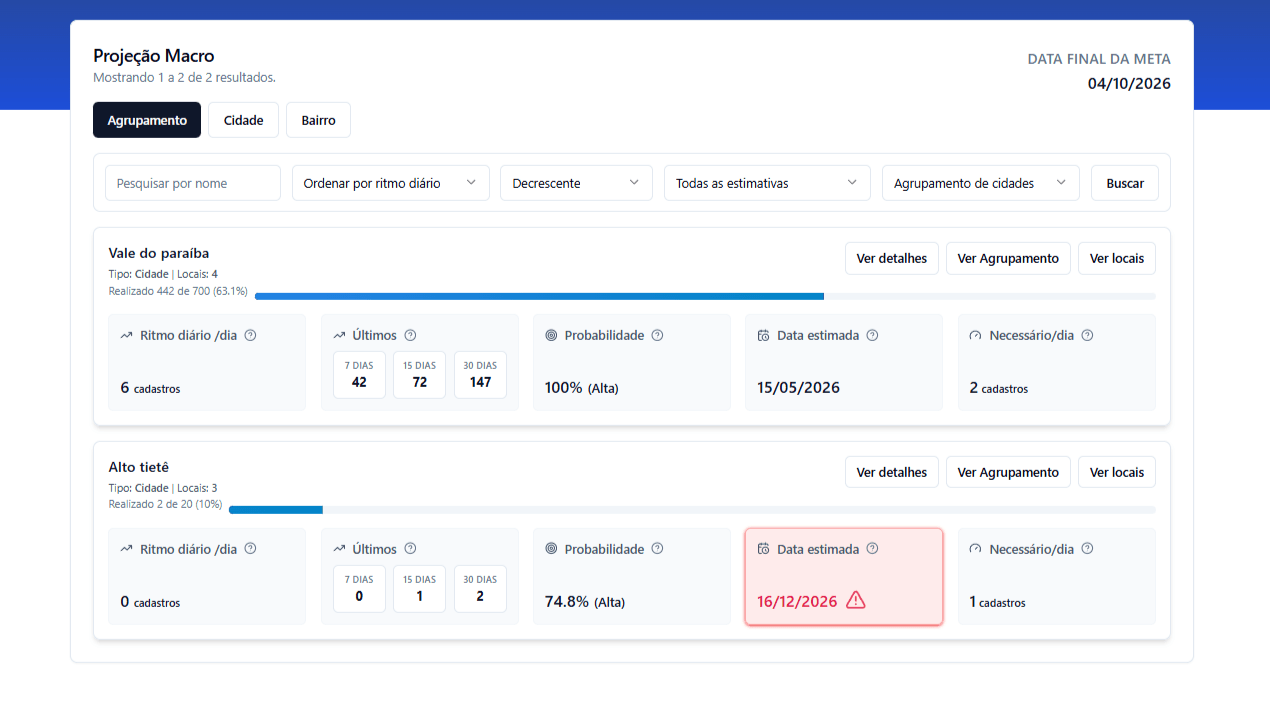Click 'Mostrando 1 a 2 de 2 resultados.' text
Image resolution: width=1270 pixels, height=714 pixels.
[x=184, y=77]
